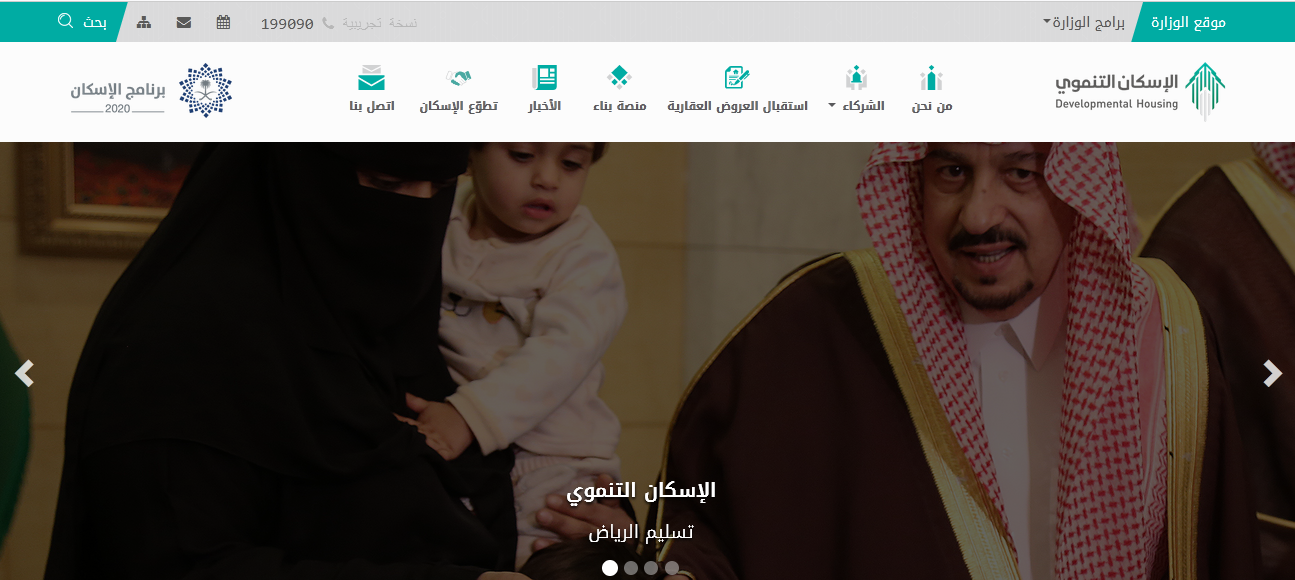This screenshot has width=1295, height=580.
Task: Click the envelope mail icon in top bar
Action: (x=184, y=22)
